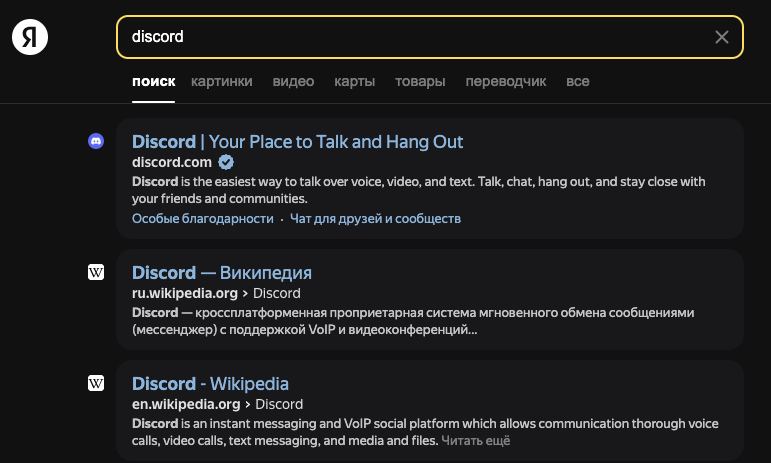
Task: Click Wikipedia favicon beside Википедия result
Action: [x=96, y=272]
